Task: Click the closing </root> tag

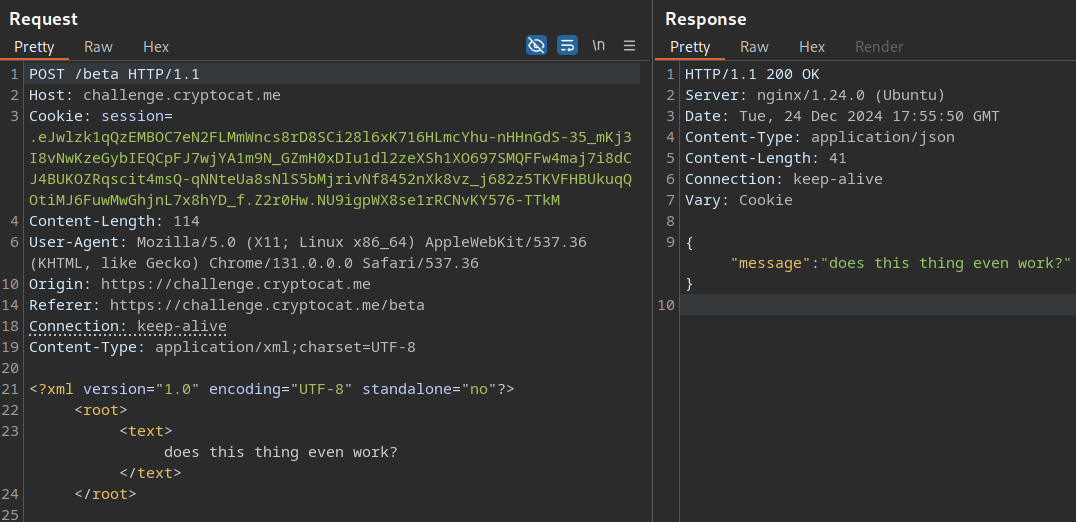Action: click(x=105, y=495)
